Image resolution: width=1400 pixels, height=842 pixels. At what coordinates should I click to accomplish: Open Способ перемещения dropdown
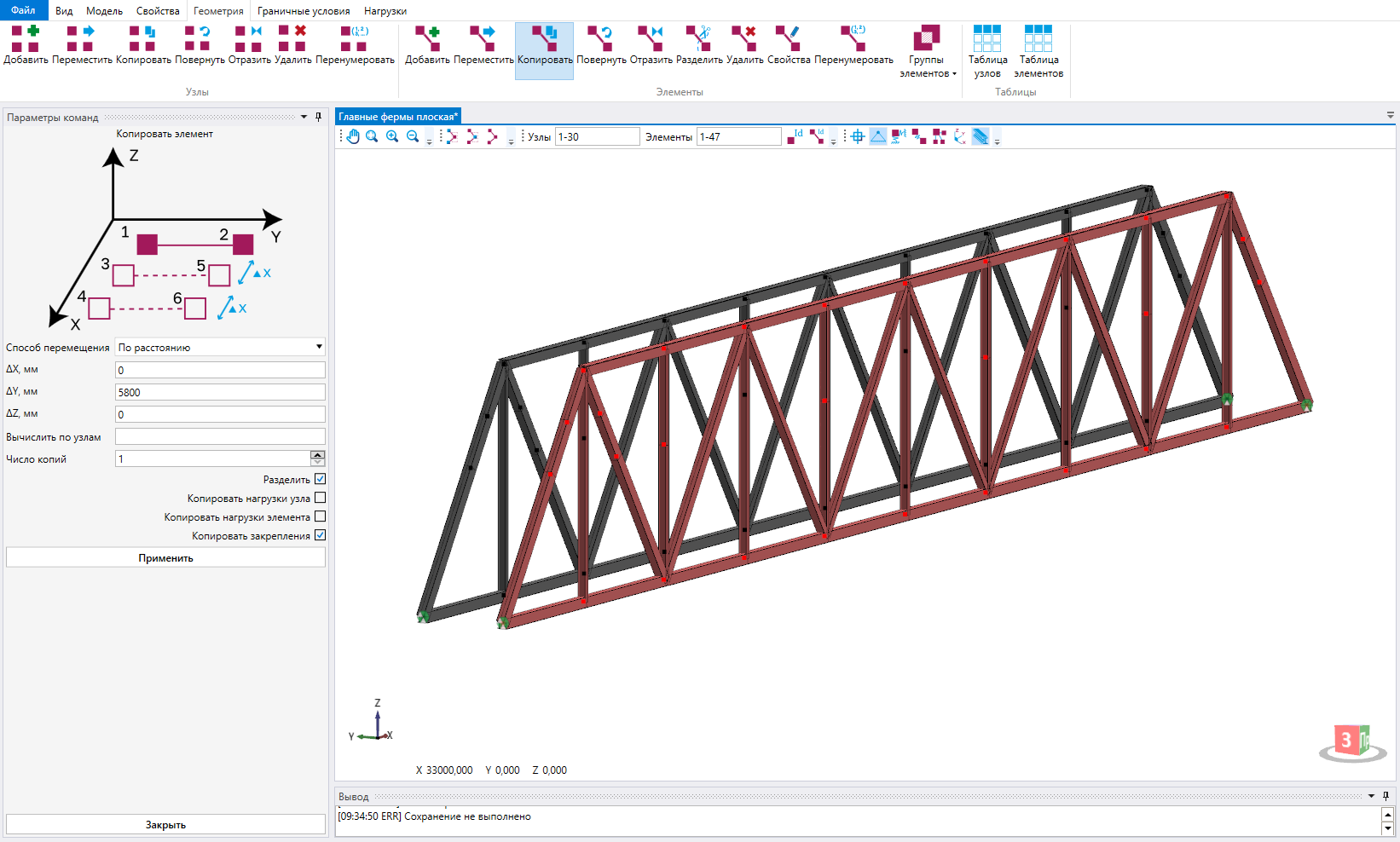(220, 347)
